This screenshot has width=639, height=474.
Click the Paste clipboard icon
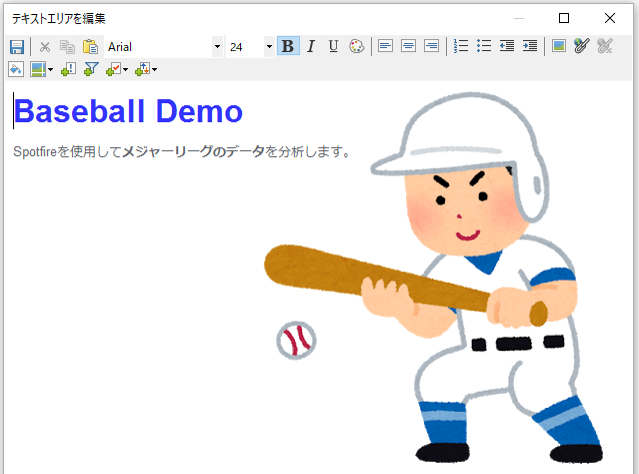point(90,46)
